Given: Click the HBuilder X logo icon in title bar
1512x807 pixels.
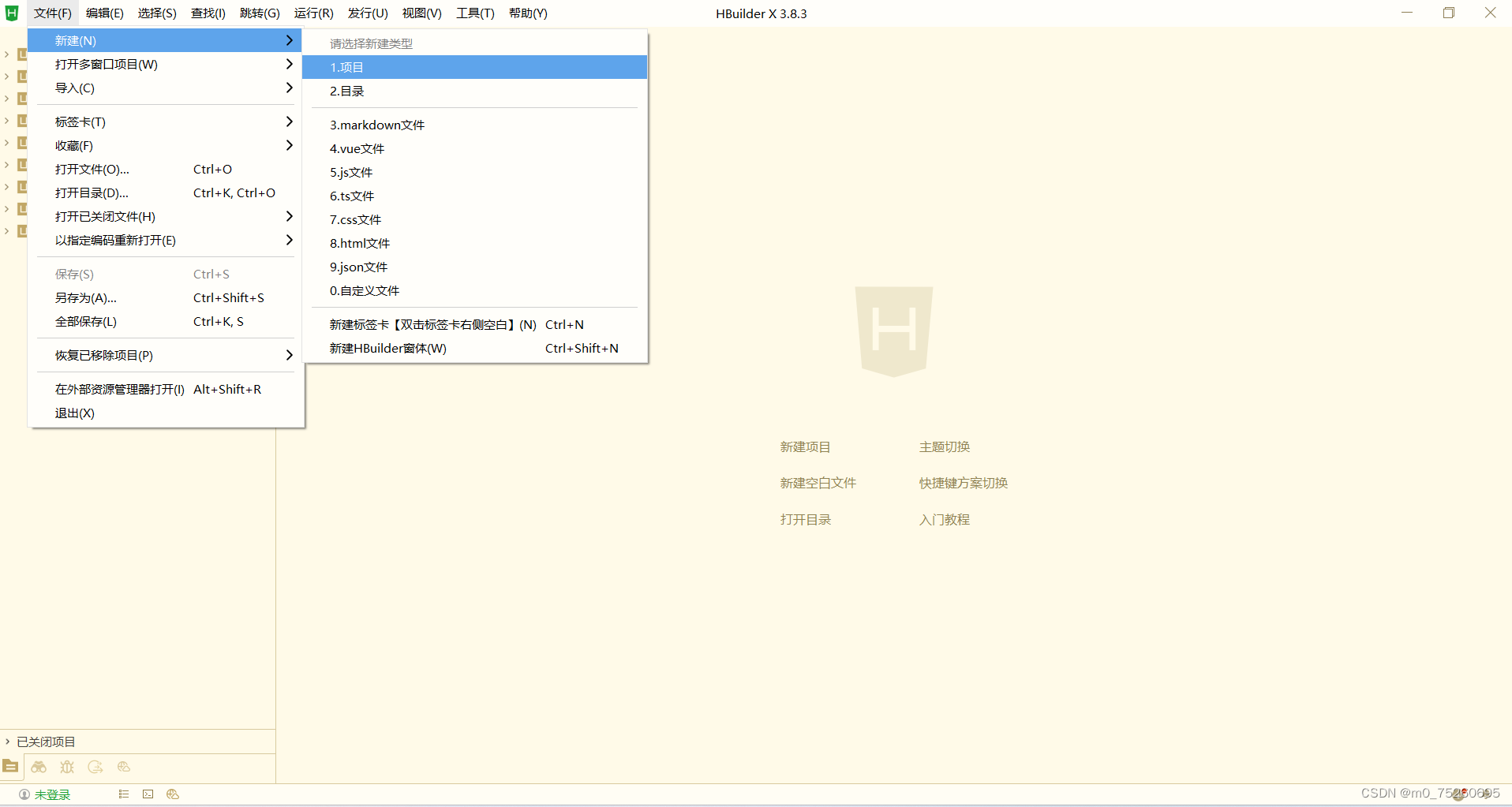Looking at the screenshot, I should [12, 13].
